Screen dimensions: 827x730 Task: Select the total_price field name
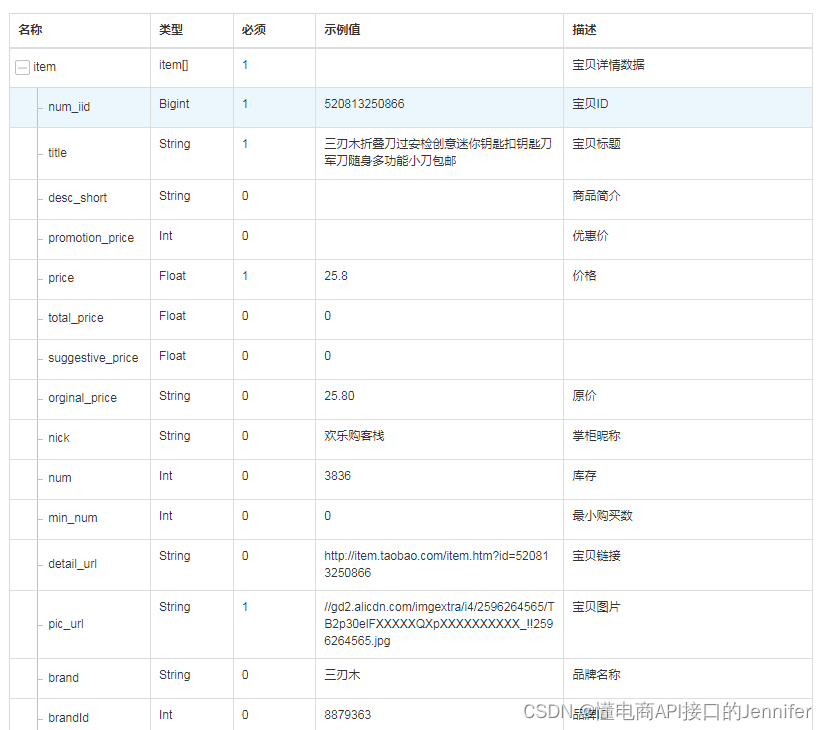point(76,318)
